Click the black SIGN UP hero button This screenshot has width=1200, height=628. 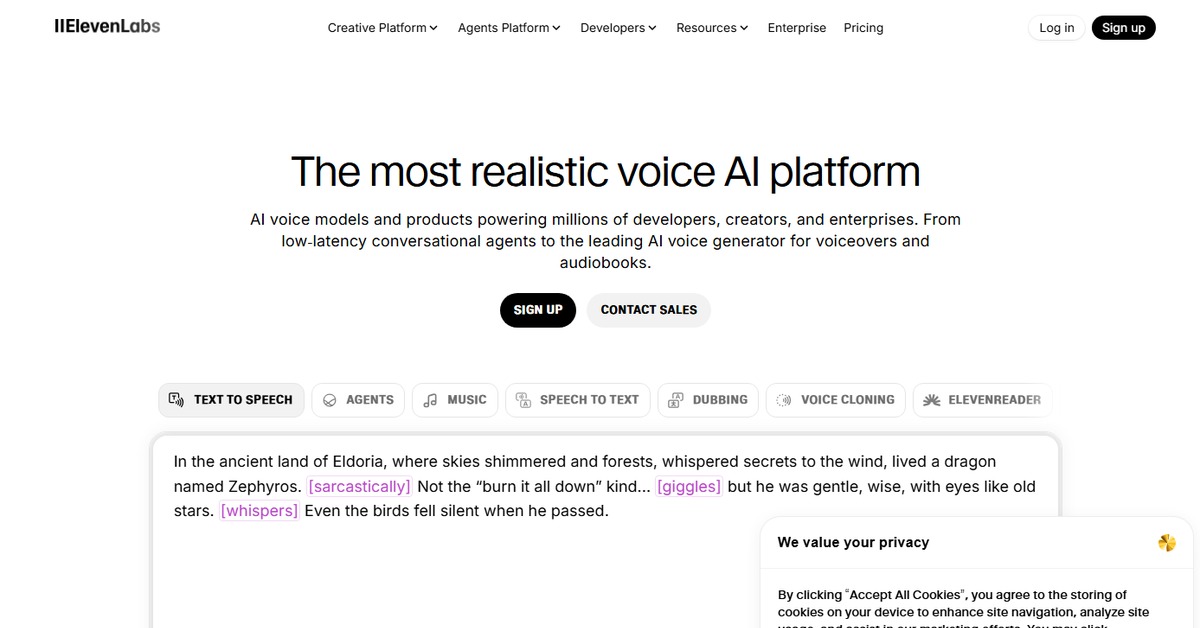538,310
